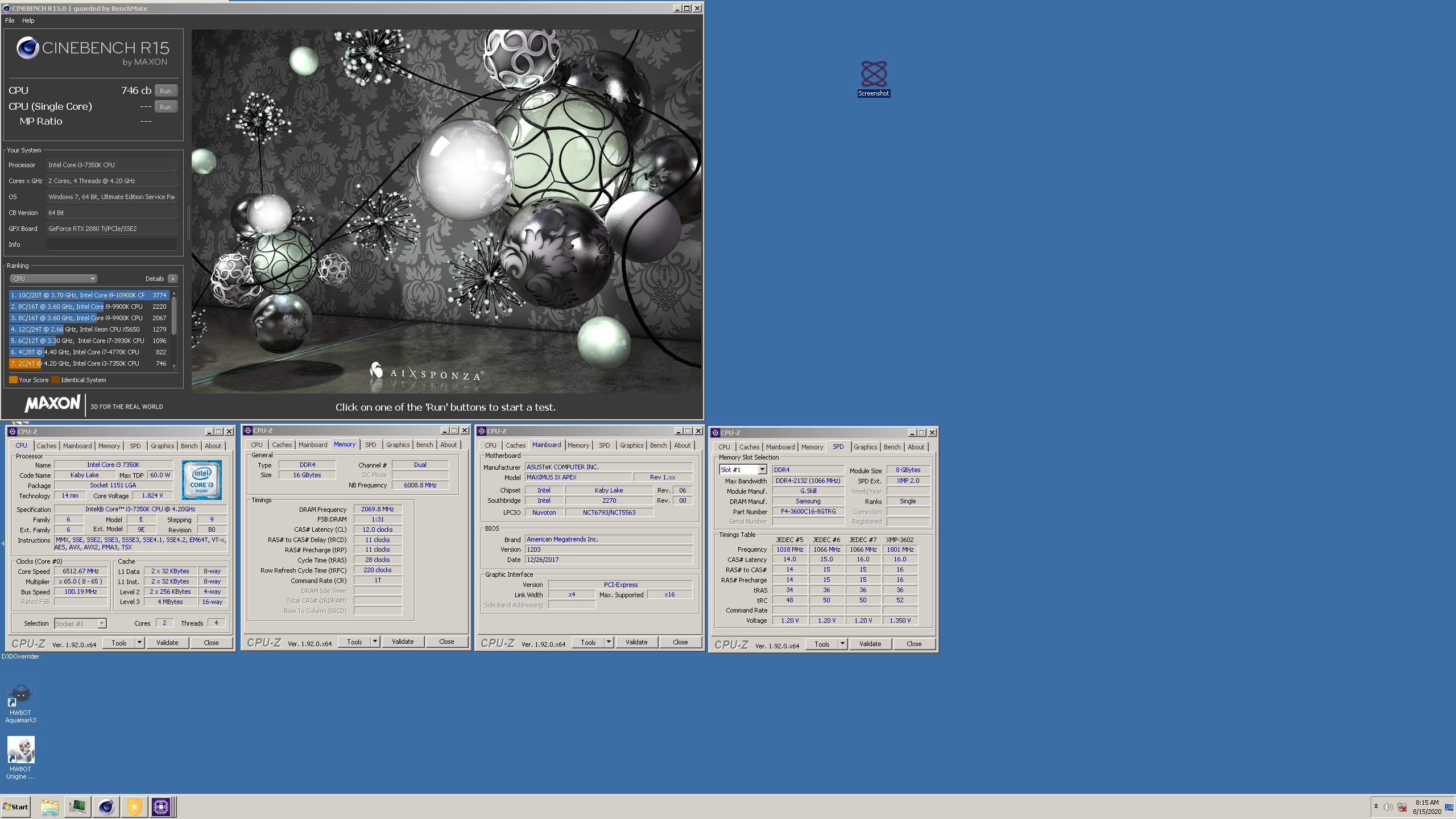Click the yellow shield taskbar icon
This screenshot has height=819, width=1456.
[134, 807]
